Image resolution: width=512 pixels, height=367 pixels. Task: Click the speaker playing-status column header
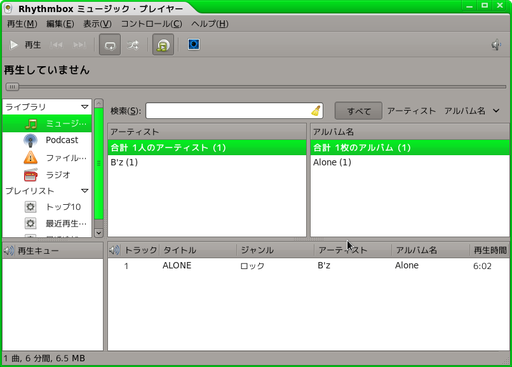click(x=115, y=250)
